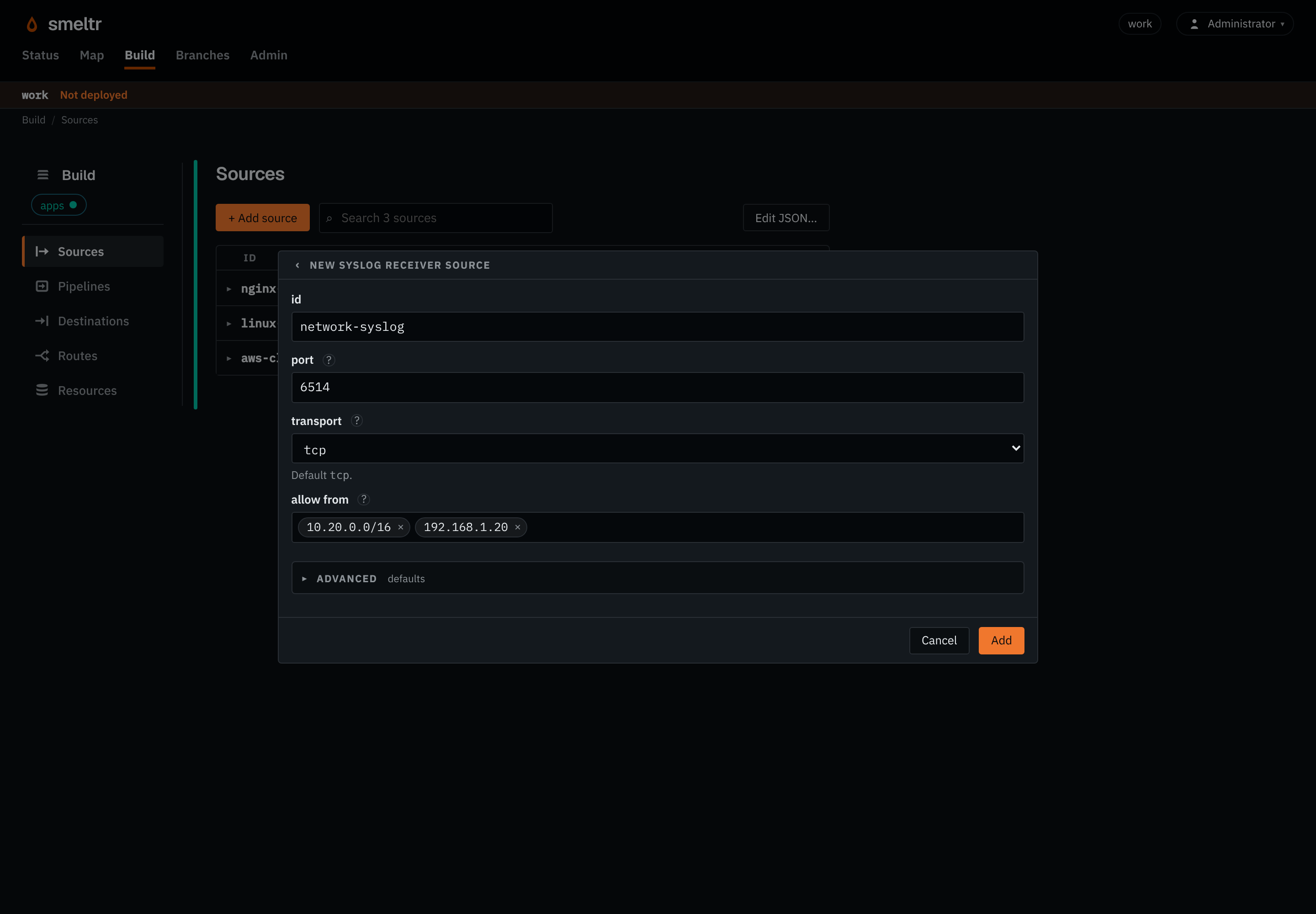This screenshot has height=914, width=1316.
Task: Switch to the Status tab
Action: pyautogui.click(x=41, y=55)
